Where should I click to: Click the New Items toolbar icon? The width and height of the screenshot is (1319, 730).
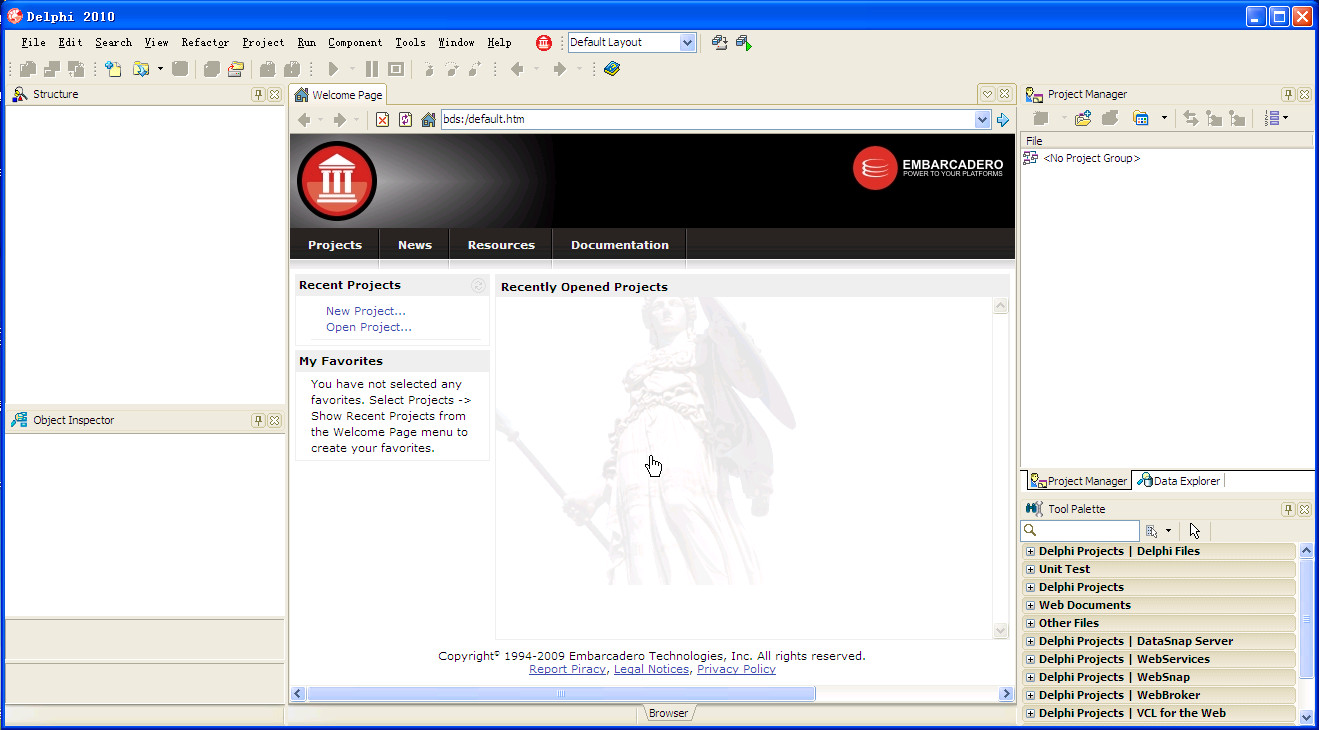[113, 69]
